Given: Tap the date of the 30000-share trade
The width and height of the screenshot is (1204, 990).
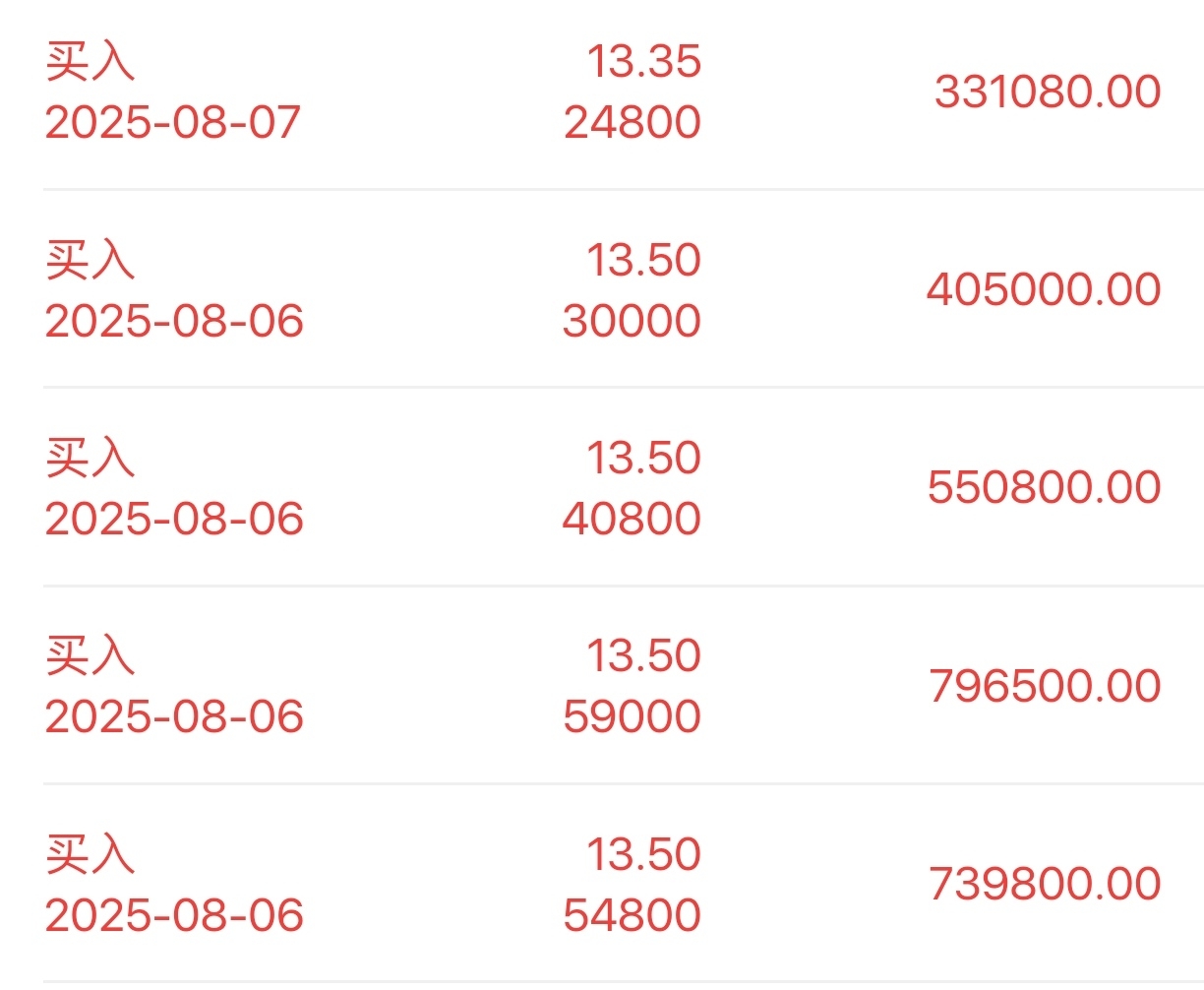Looking at the screenshot, I should (x=174, y=321).
